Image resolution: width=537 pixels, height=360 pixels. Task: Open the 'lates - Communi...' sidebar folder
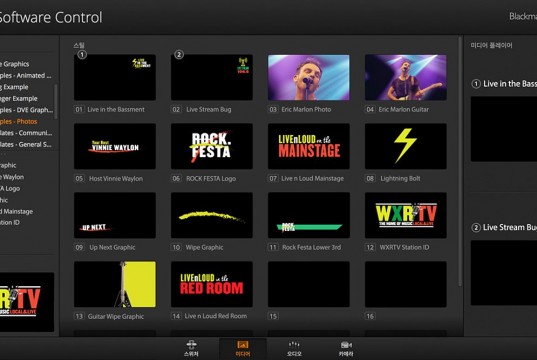(26, 133)
